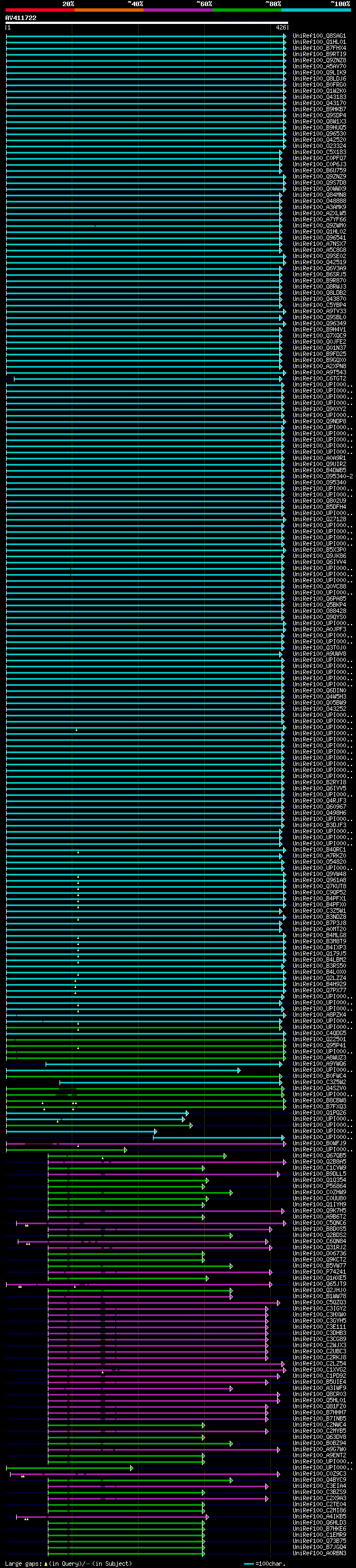This screenshot has width=356, height=1568.
Task: Click label UniRef100_B4PFX1
Action: [319, 898]
